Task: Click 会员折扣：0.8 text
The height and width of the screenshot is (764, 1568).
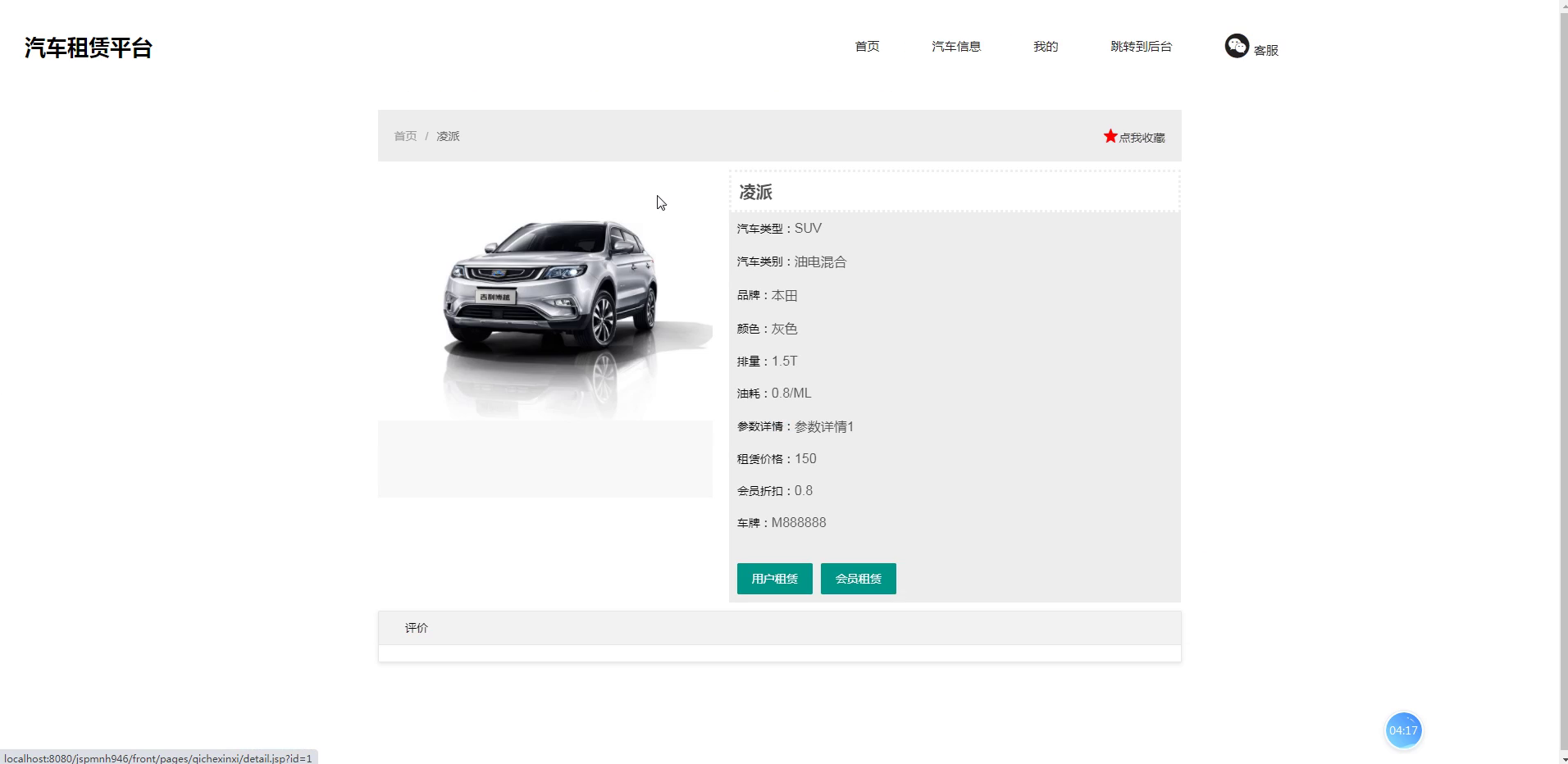Action: (x=775, y=491)
